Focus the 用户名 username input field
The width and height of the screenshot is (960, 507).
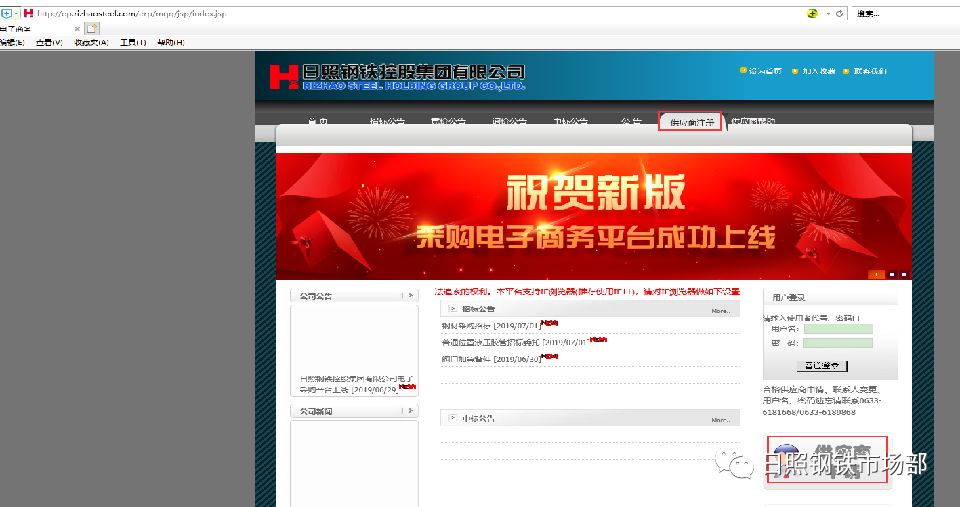click(x=838, y=329)
